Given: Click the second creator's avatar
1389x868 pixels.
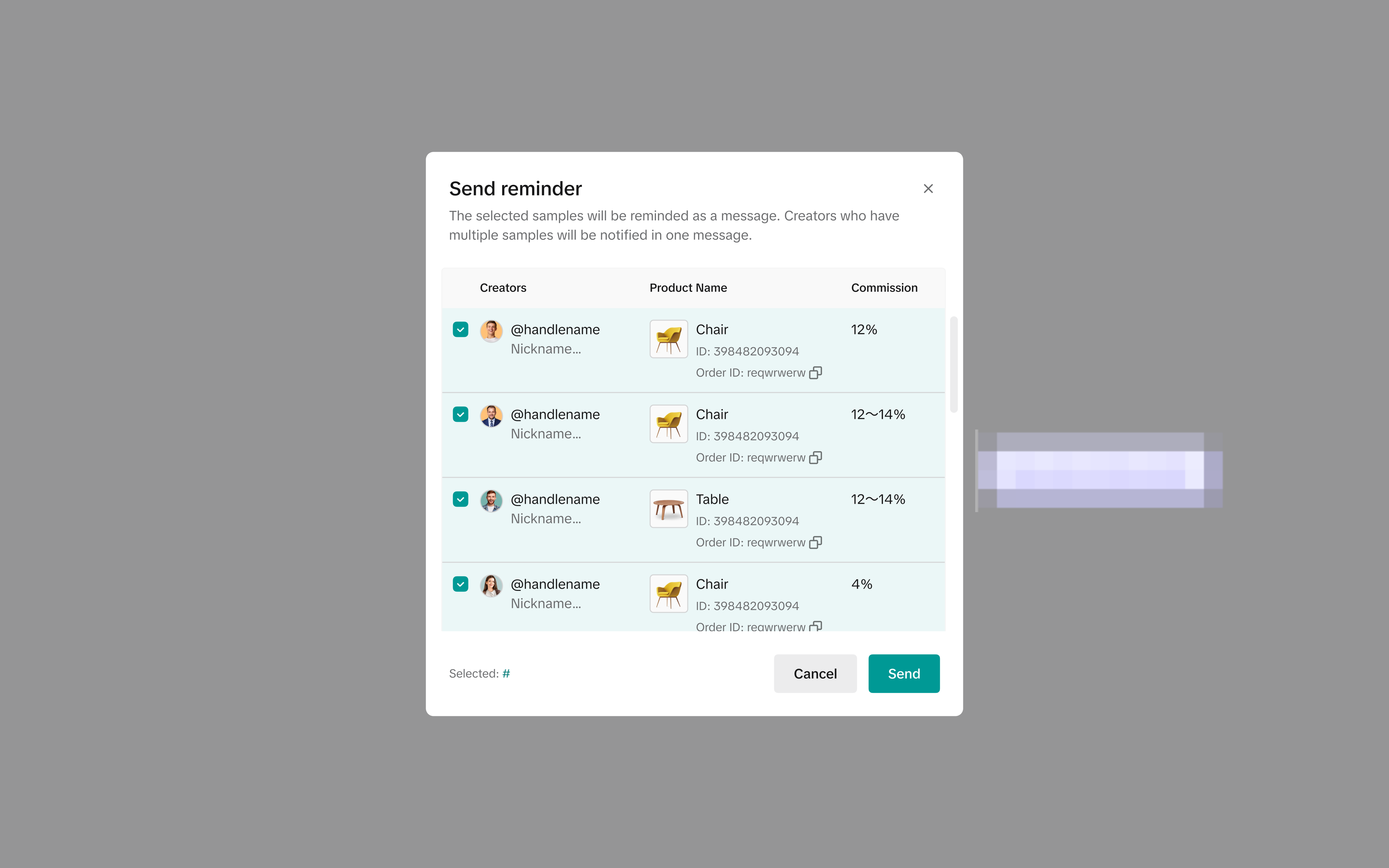Looking at the screenshot, I should click(491, 416).
